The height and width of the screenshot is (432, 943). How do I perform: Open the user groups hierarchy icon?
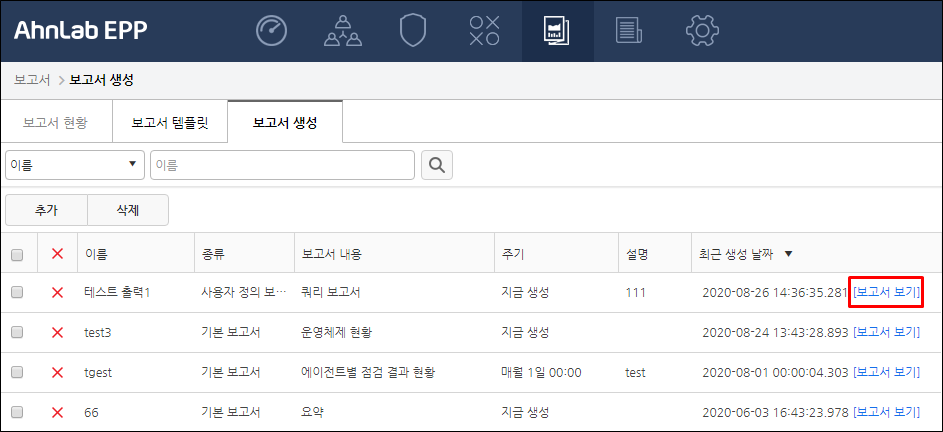[x=343, y=31]
